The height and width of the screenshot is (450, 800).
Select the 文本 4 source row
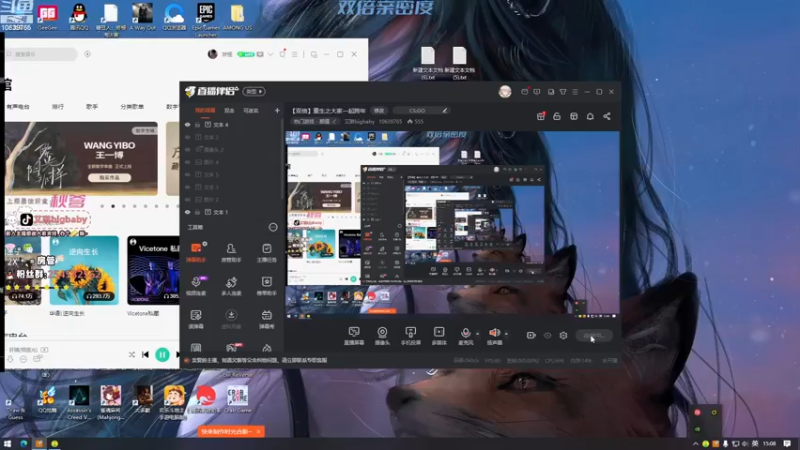232,124
